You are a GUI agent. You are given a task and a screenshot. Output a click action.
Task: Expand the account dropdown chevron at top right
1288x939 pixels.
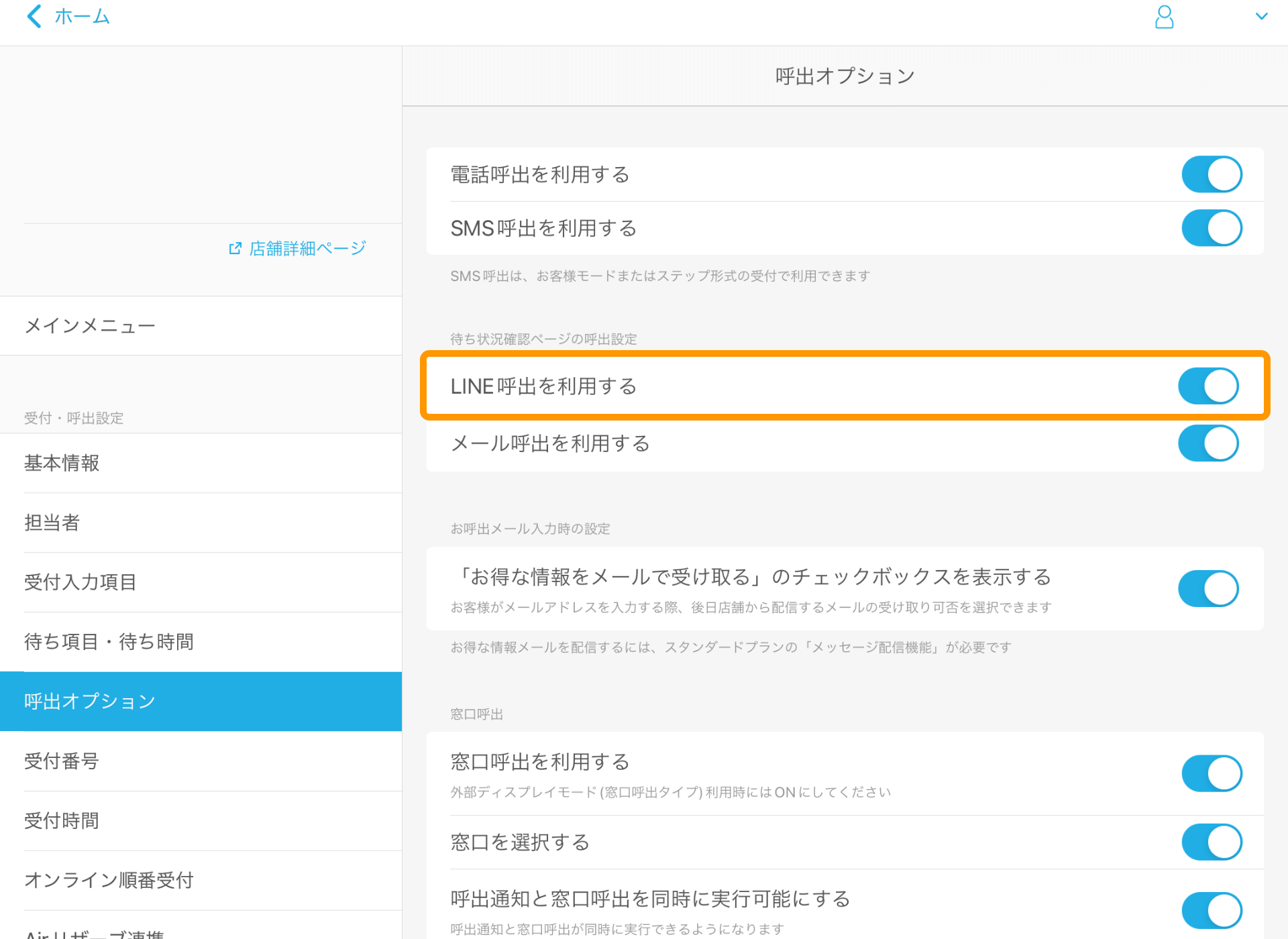(1261, 16)
